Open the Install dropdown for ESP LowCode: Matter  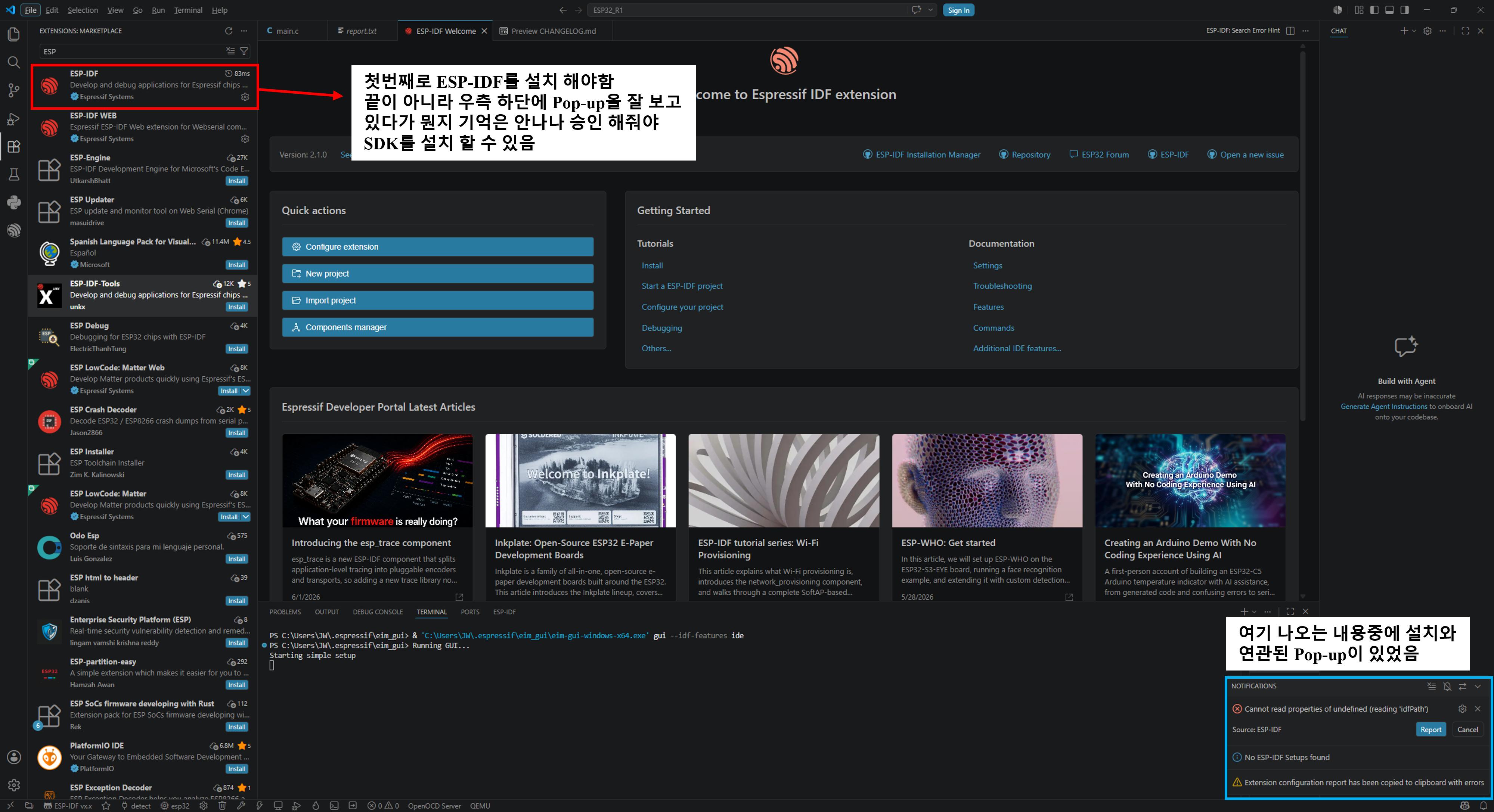pos(246,517)
